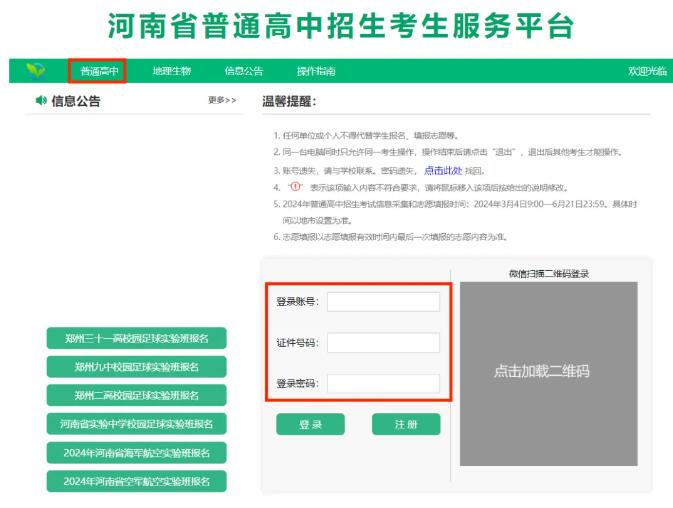
Task: Click the green leaf logo icon
Action: (x=35, y=71)
